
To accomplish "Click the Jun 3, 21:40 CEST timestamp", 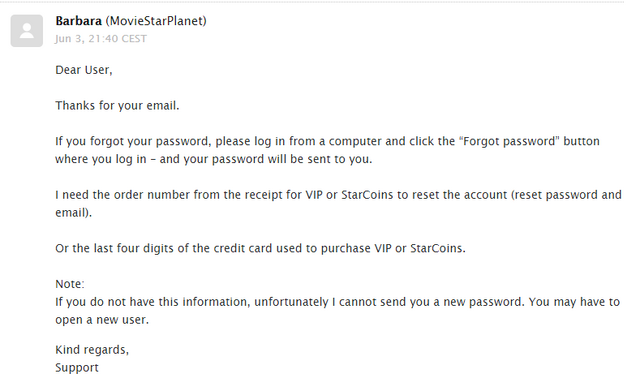I will pos(101,39).
